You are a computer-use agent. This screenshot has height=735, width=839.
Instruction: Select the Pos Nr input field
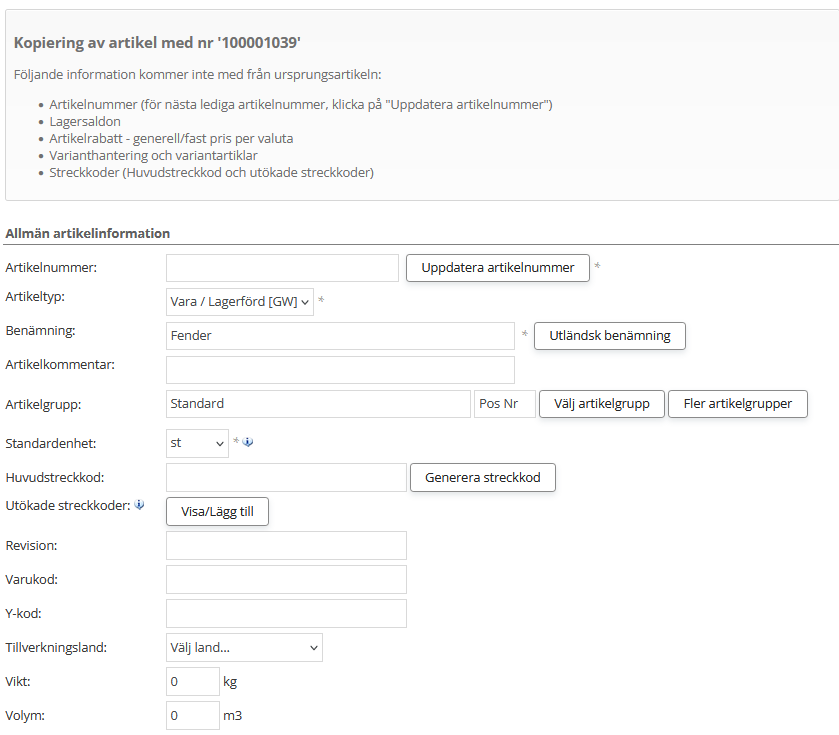tap(505, 404)
